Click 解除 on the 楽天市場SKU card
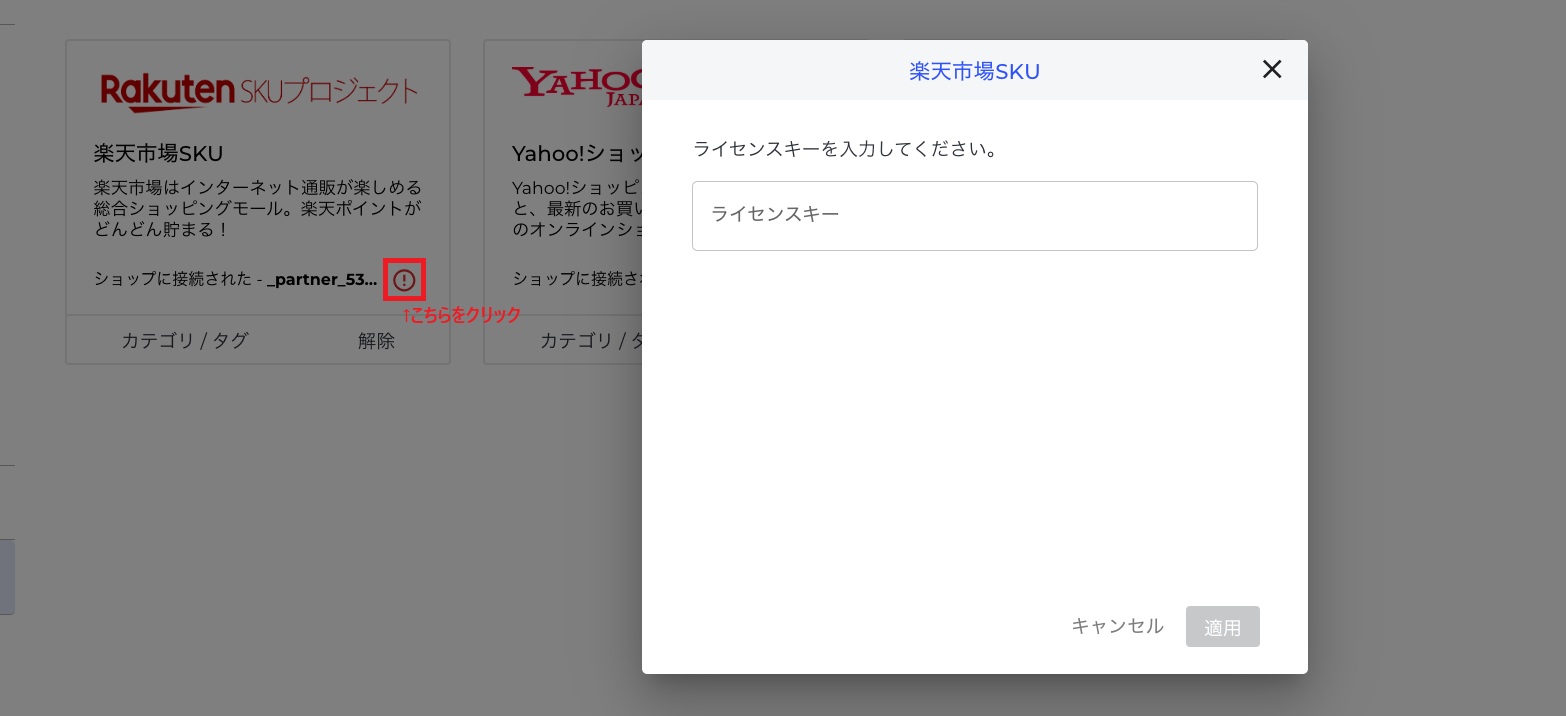 [376, 340]
